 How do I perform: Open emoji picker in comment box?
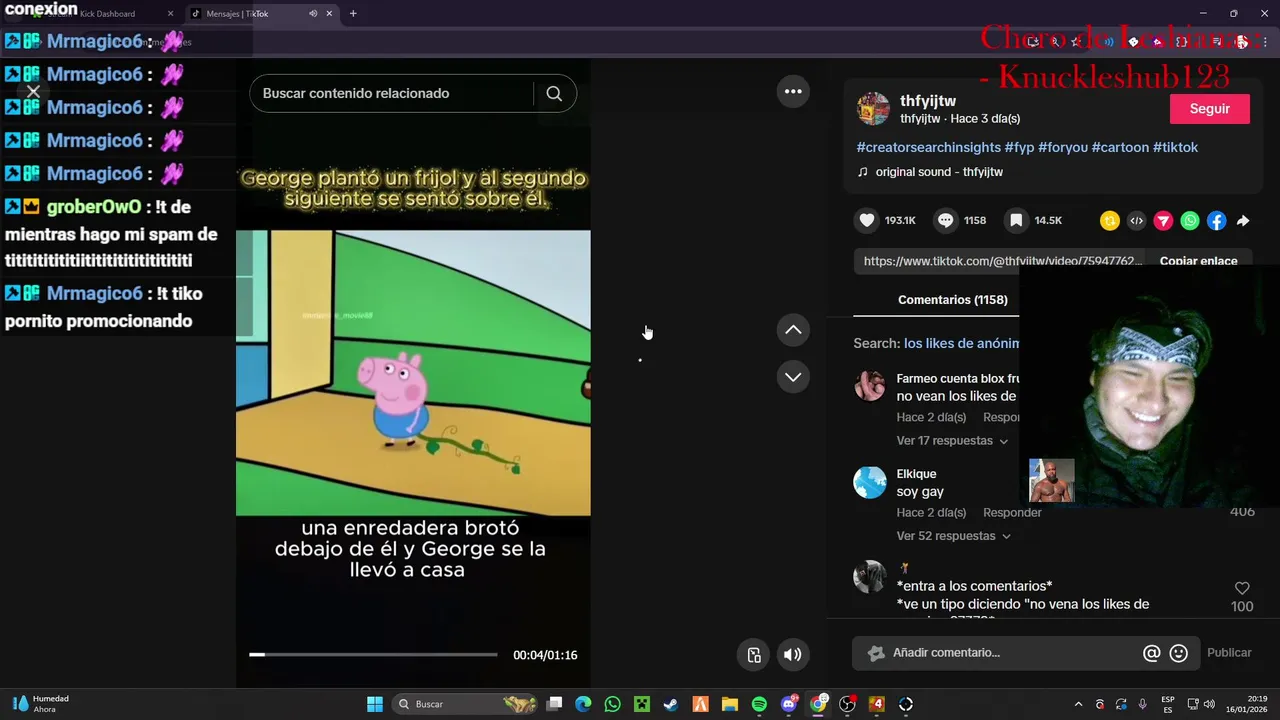(x=1179, y=653)
